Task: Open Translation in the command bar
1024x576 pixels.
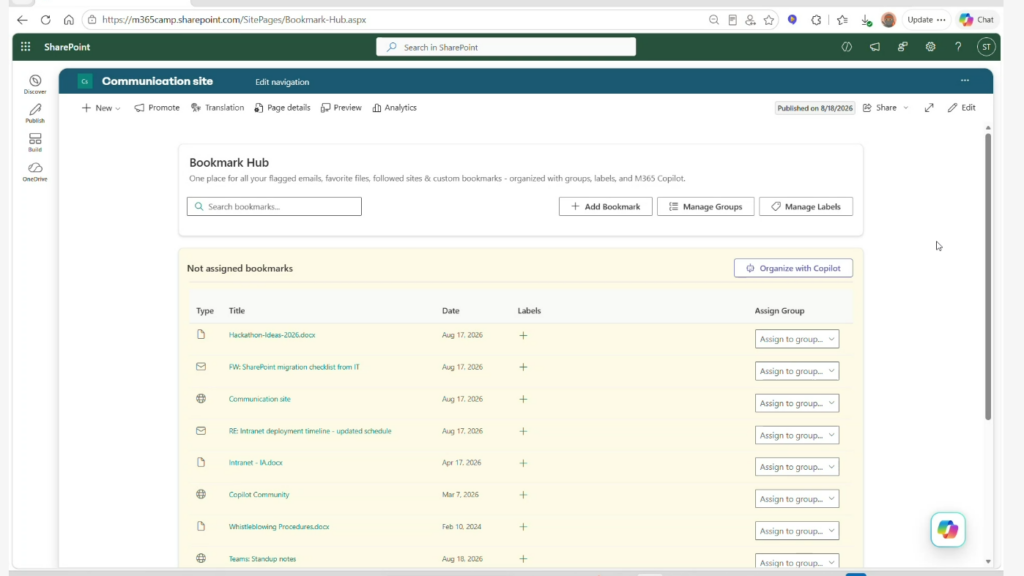Action: click(217, 108)
